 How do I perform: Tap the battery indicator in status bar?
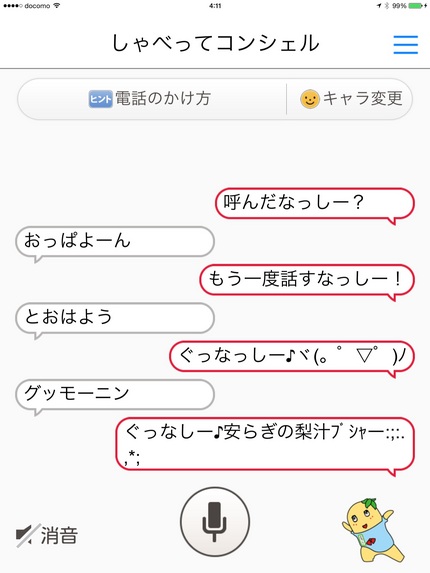[x=416, y=6]
